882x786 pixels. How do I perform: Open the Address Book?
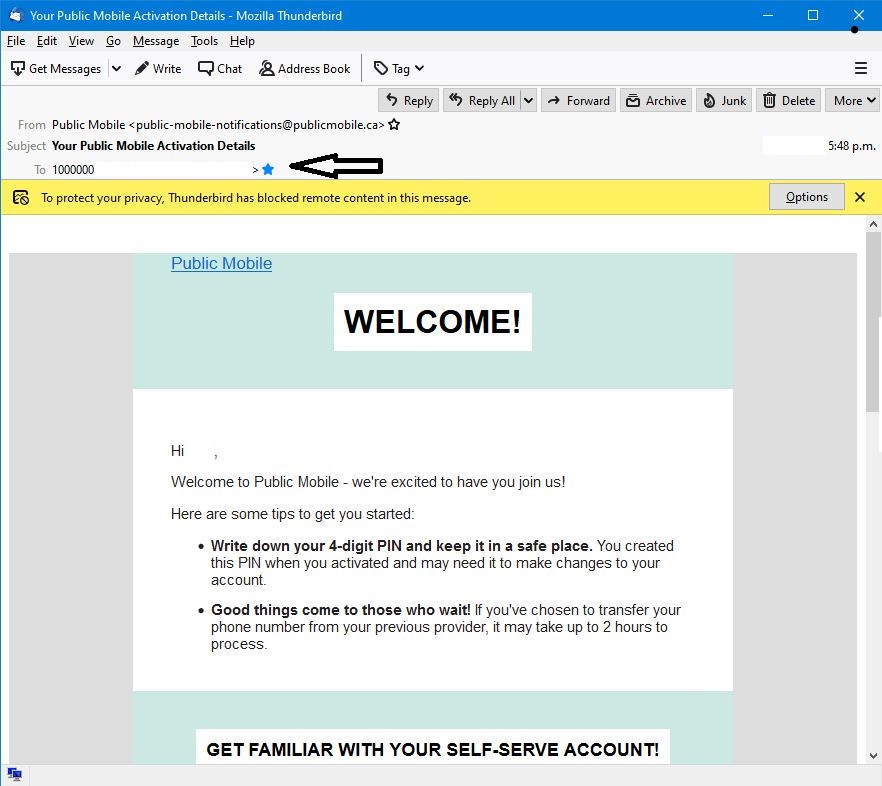pos(304,69)
